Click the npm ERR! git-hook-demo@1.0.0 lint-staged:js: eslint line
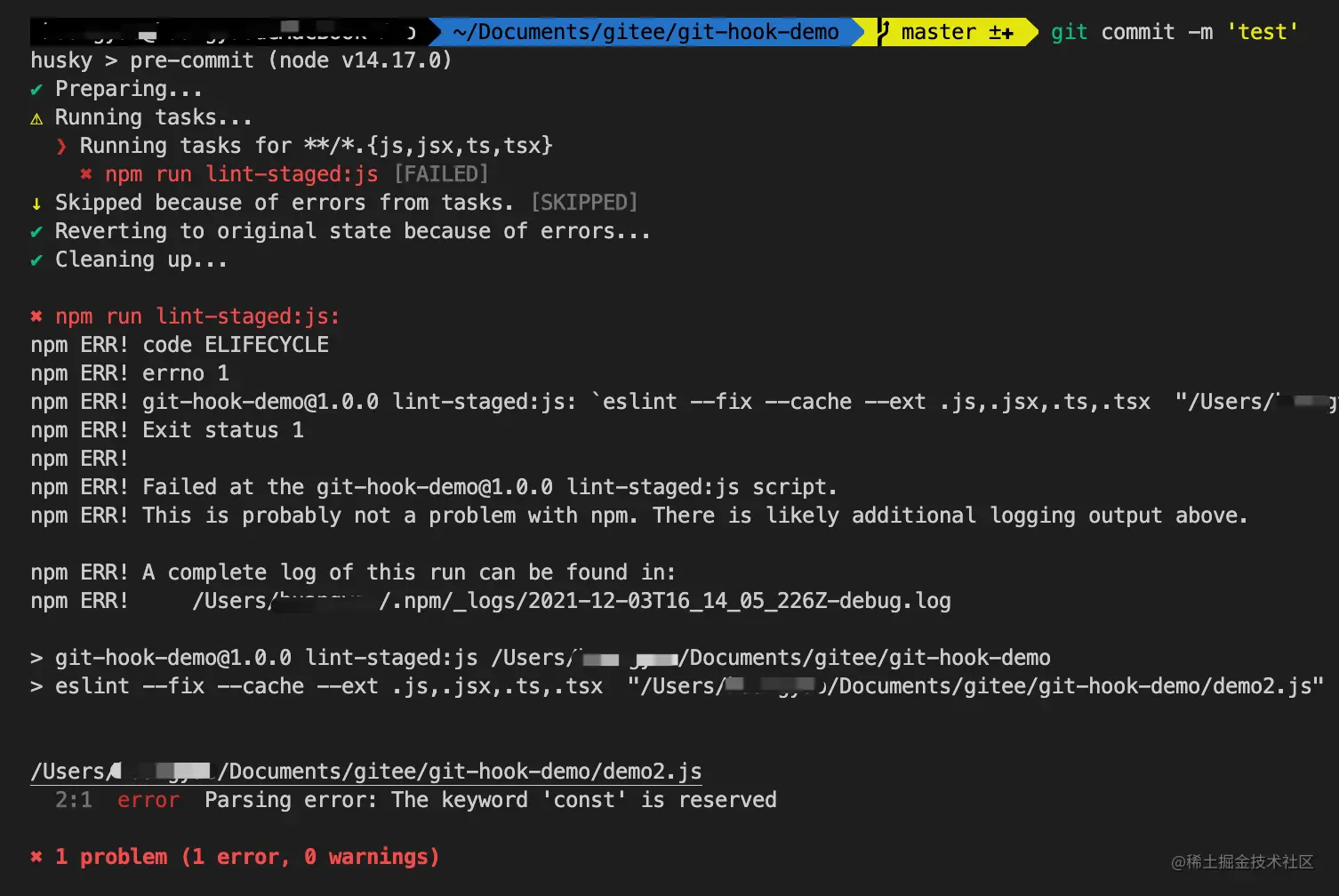This screenshot has height=896, width=1339. click(x=684, y=402)
